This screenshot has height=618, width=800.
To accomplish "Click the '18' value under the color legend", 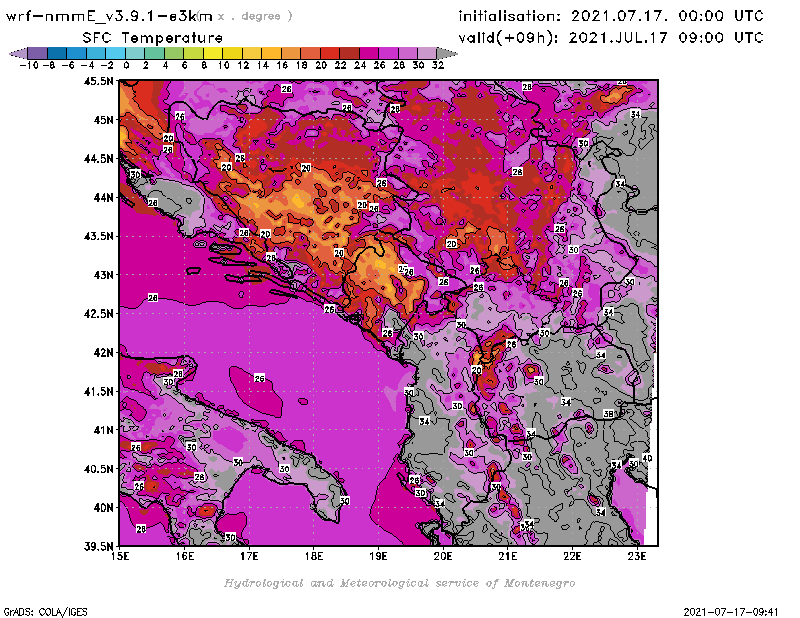I will [302, 65].
